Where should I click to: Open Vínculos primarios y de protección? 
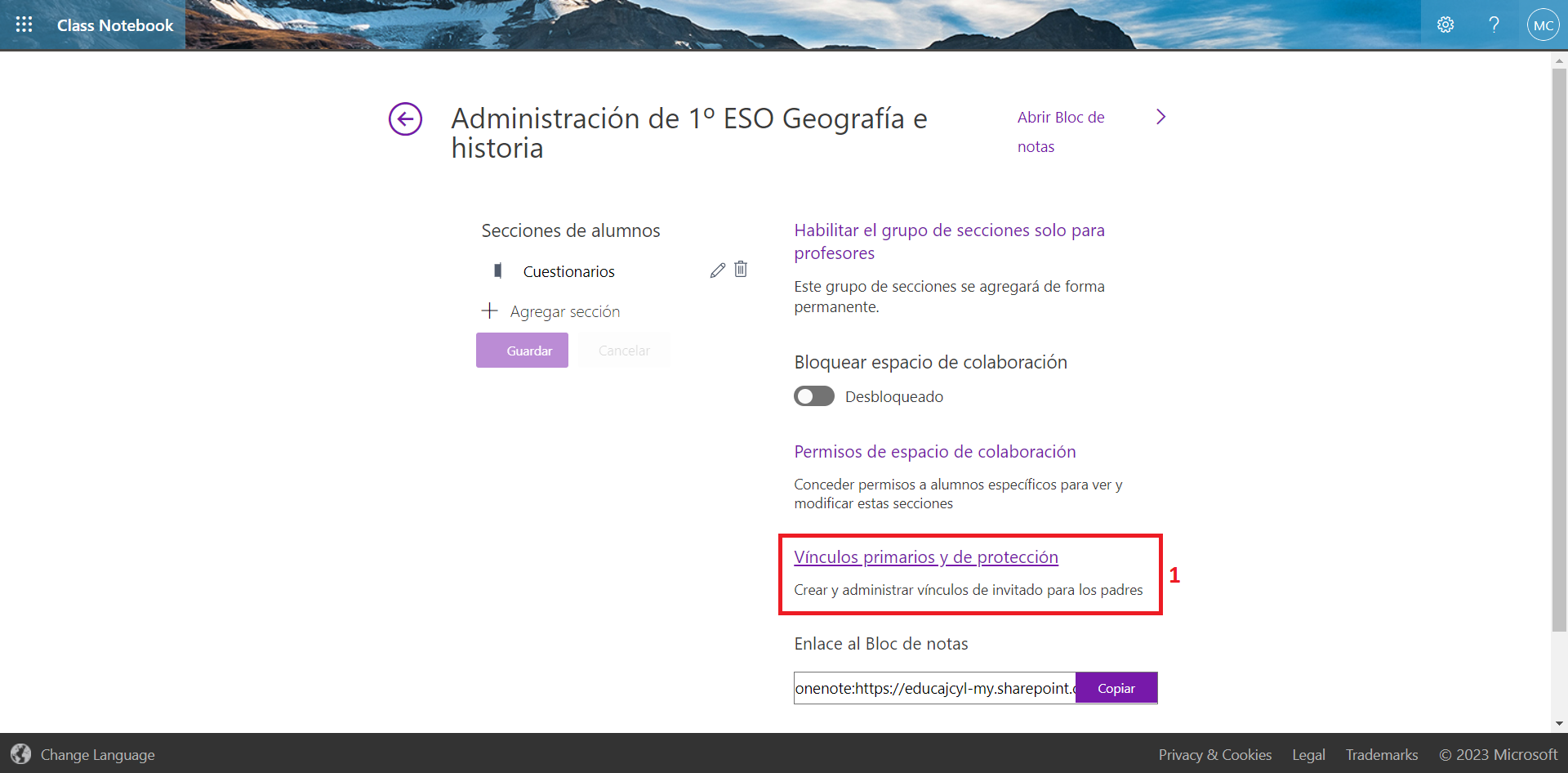click(926, 556)
